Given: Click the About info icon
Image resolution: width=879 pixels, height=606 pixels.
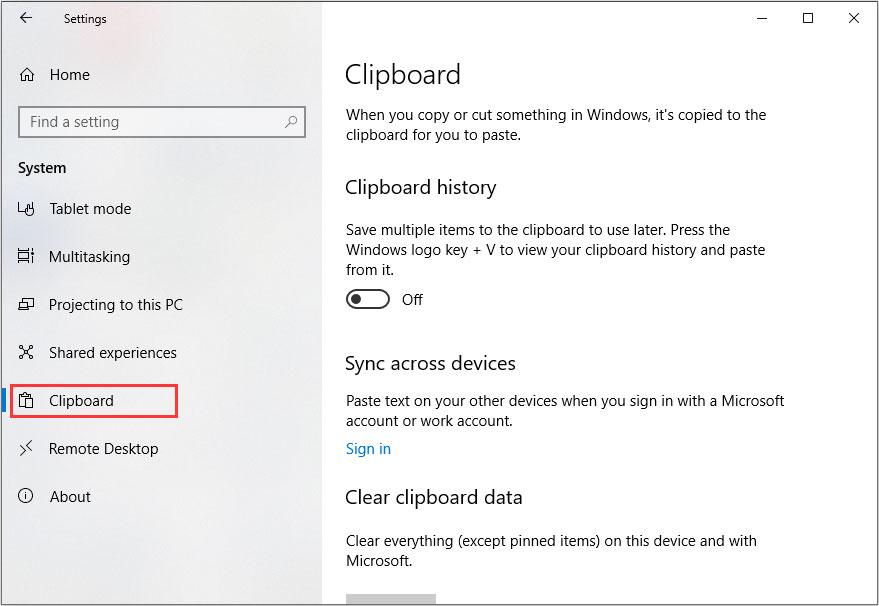Looking at the screenshot, I should click(25, 496).
